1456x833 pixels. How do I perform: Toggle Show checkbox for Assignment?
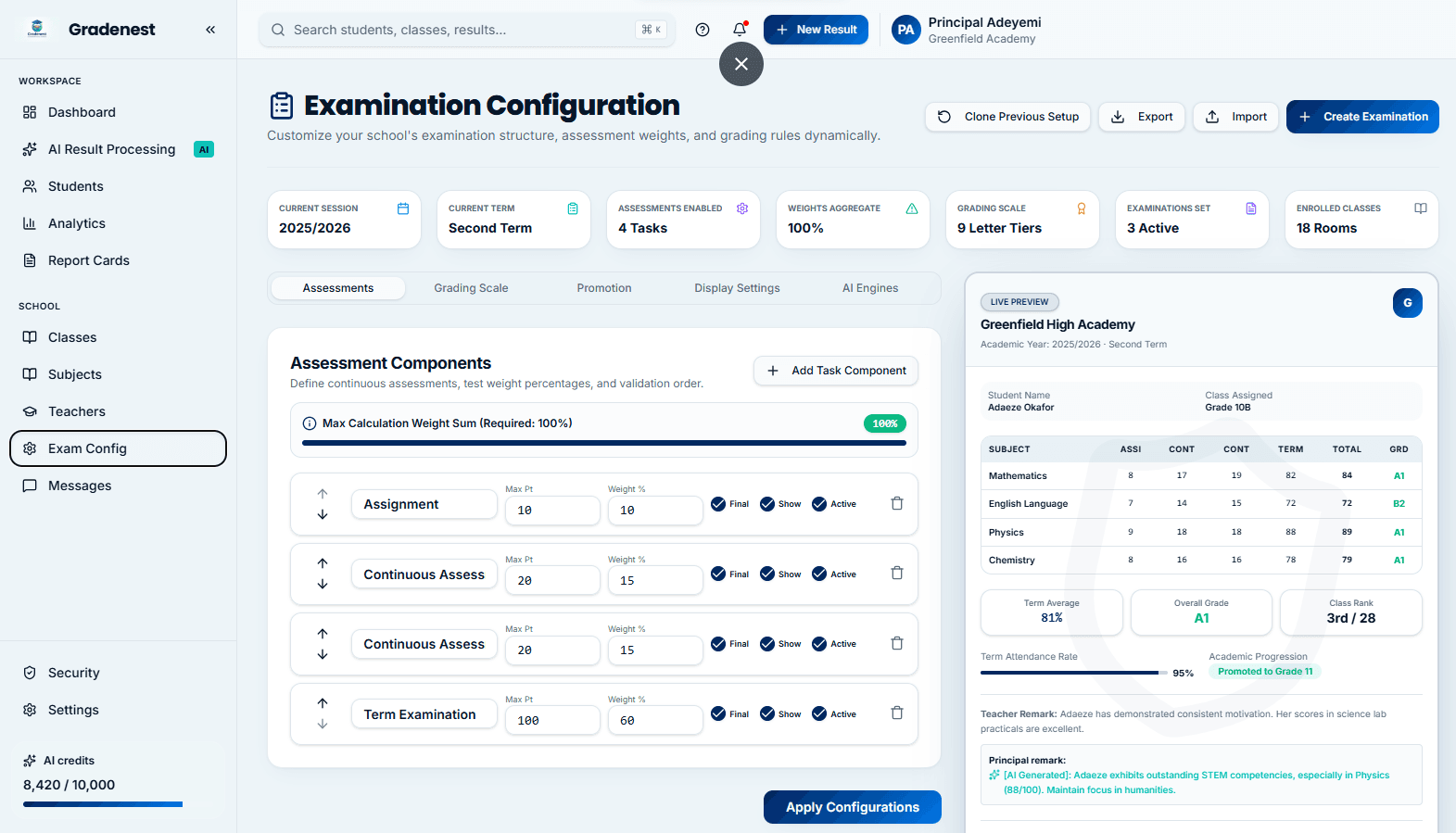point(767,504)
